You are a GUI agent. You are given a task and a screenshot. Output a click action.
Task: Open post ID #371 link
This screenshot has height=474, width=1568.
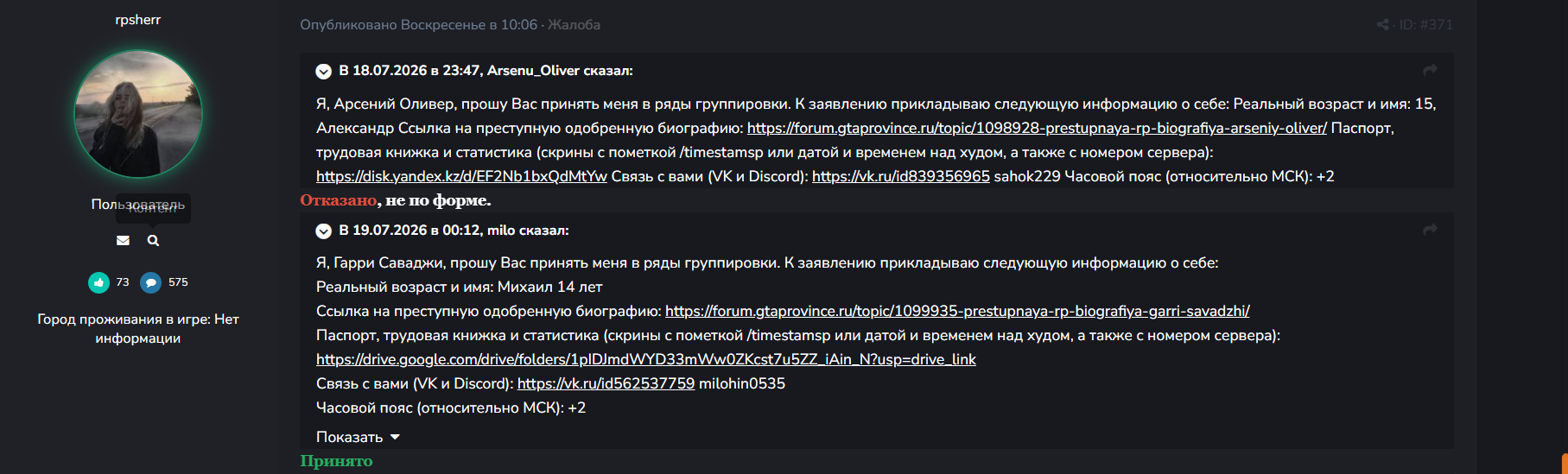coord(1425,25)
